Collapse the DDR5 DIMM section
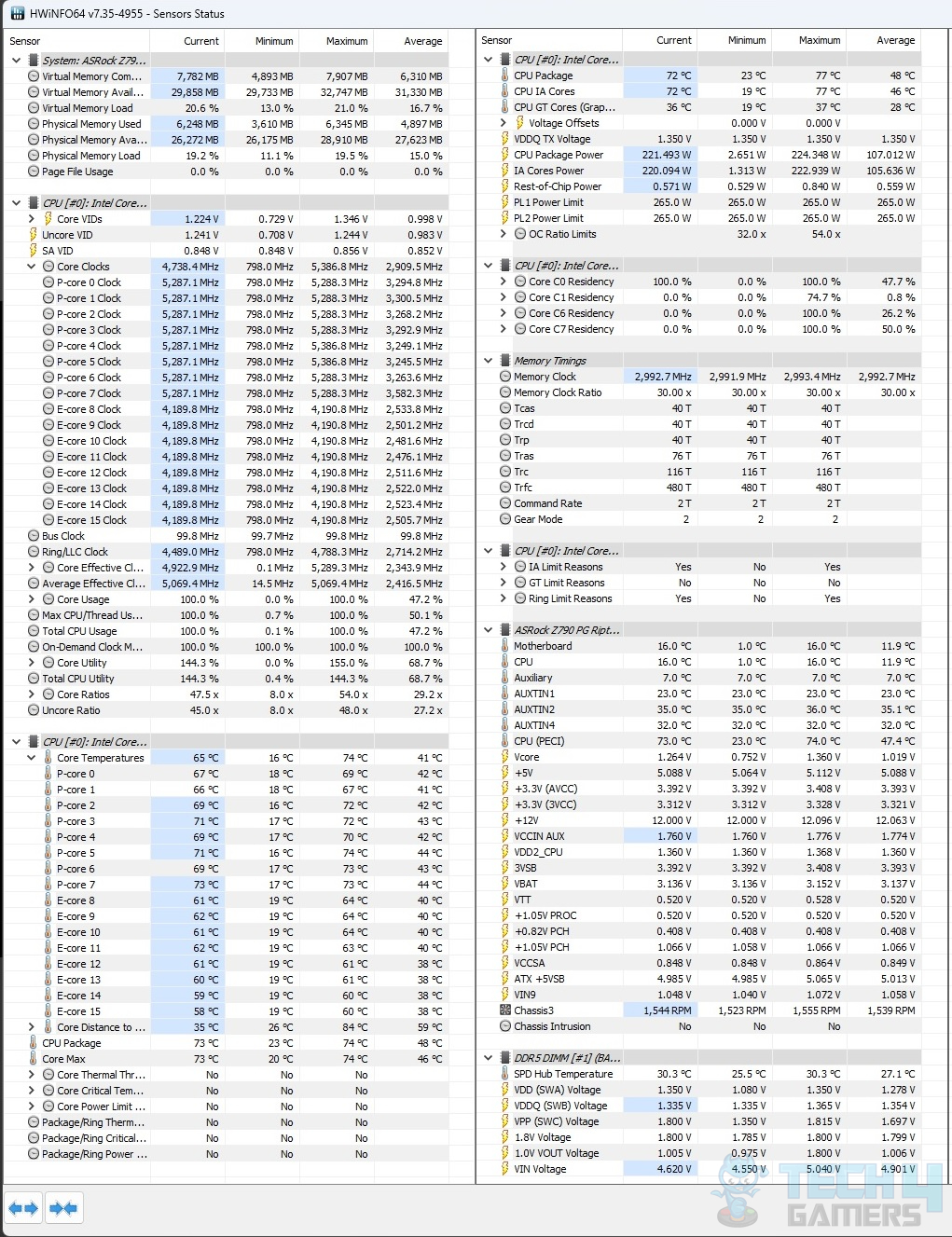This screenshot has width=952, height=1237. point(489,1058)
